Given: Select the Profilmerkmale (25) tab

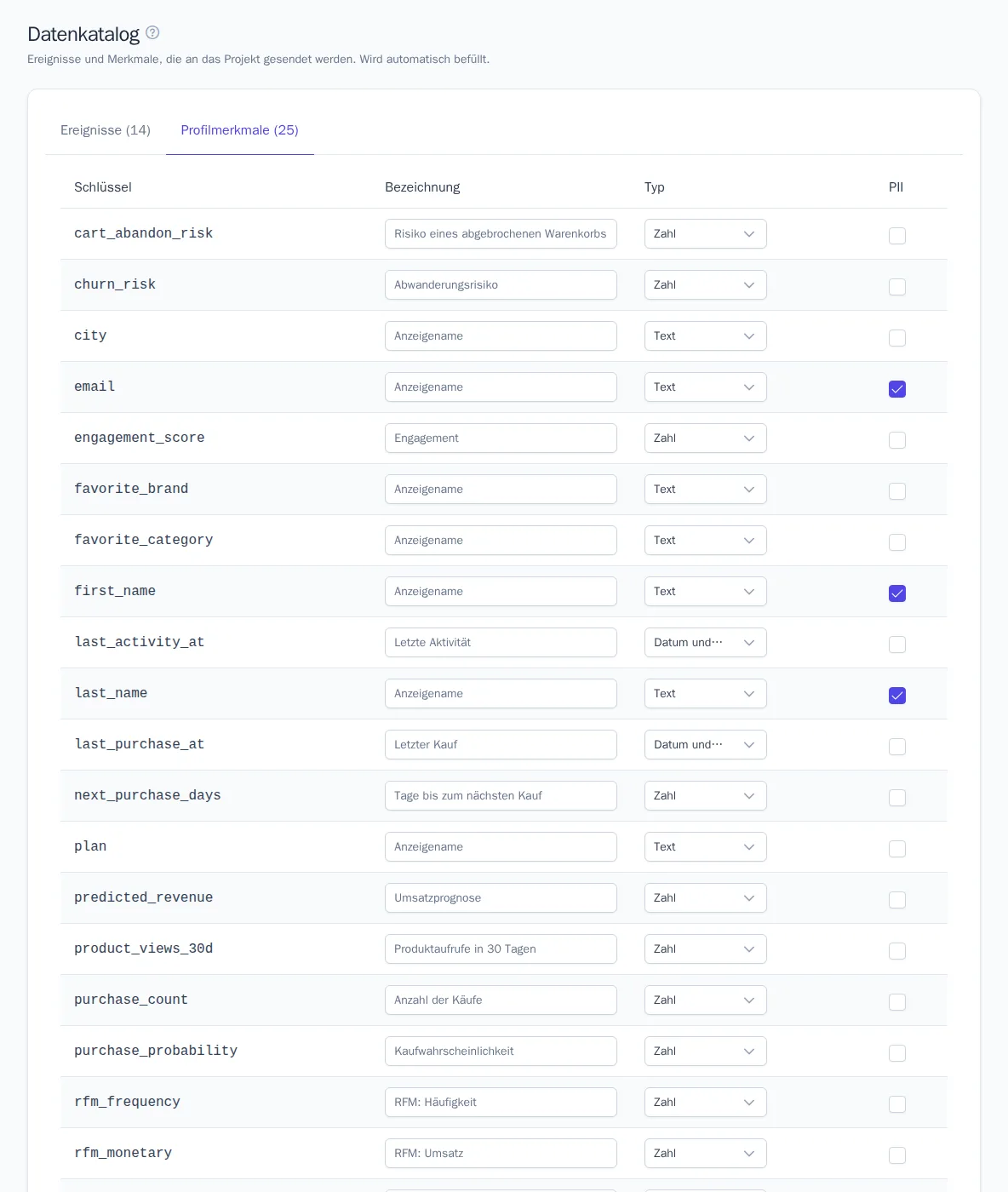Looking at the screenshot, I should tap(240, 130).
